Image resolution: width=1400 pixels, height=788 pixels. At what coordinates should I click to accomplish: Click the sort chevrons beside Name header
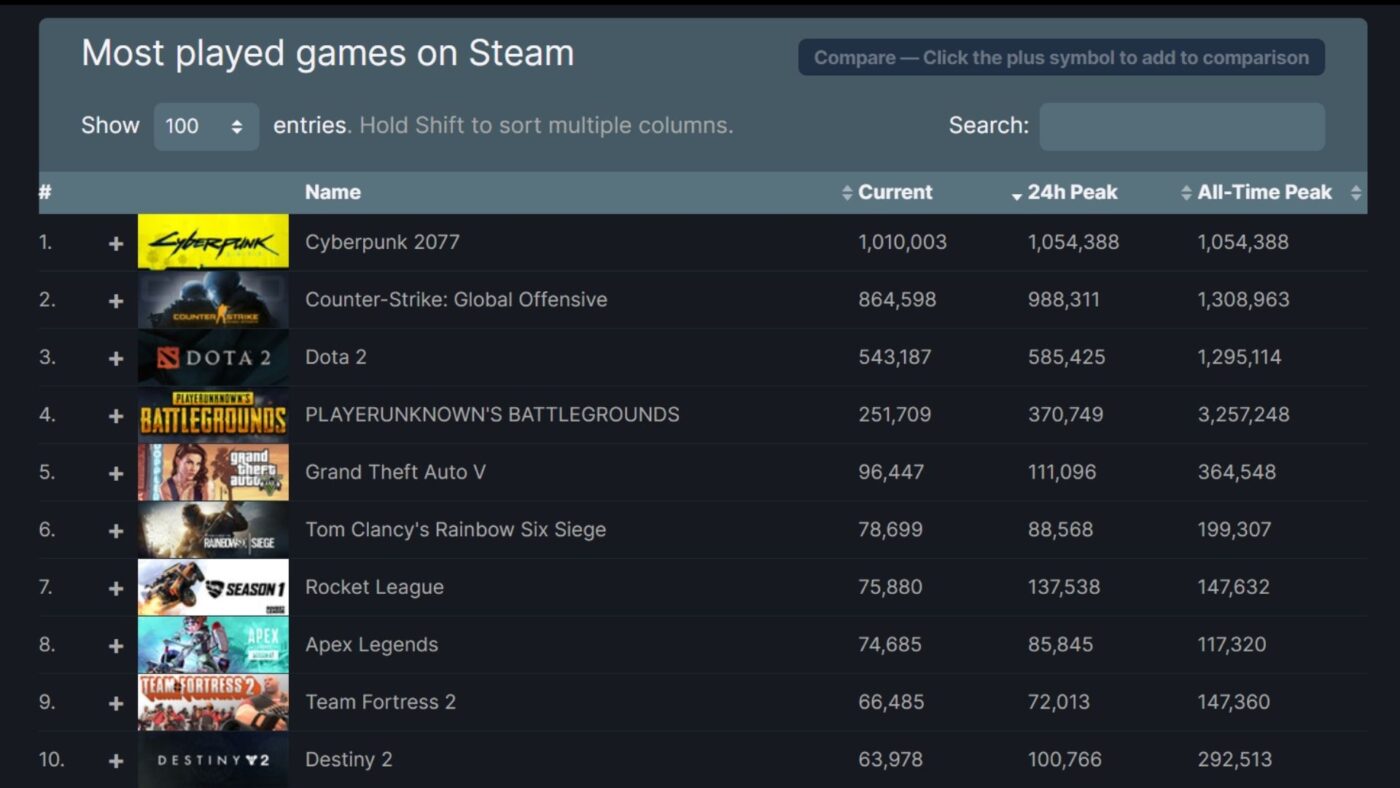click(x=1355, y=192)
